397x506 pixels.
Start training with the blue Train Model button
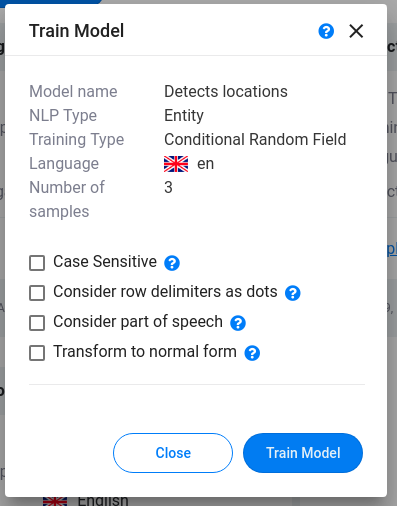(x=303, y=453)
